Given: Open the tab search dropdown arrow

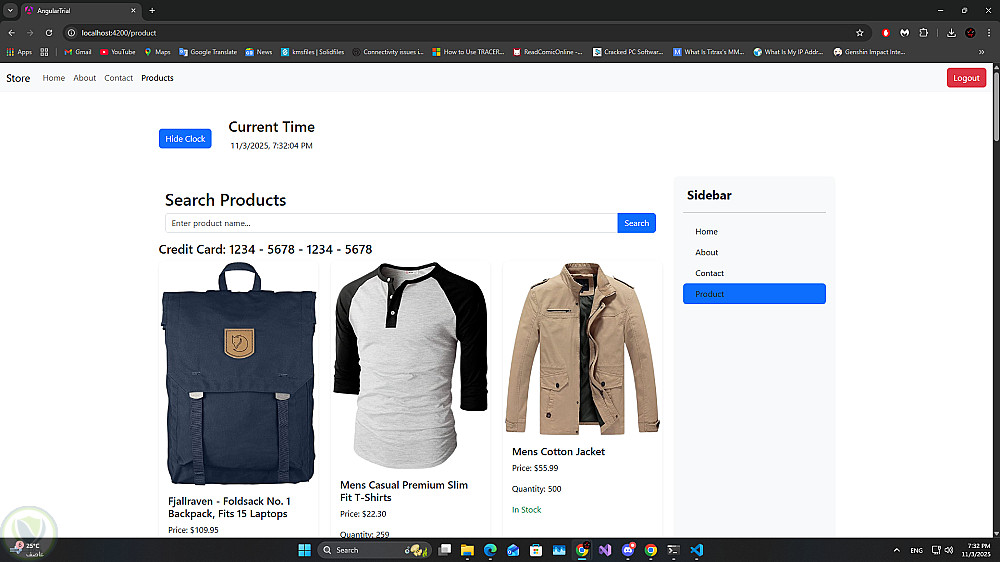Looking at the screenshot, I should pos(10,10).
